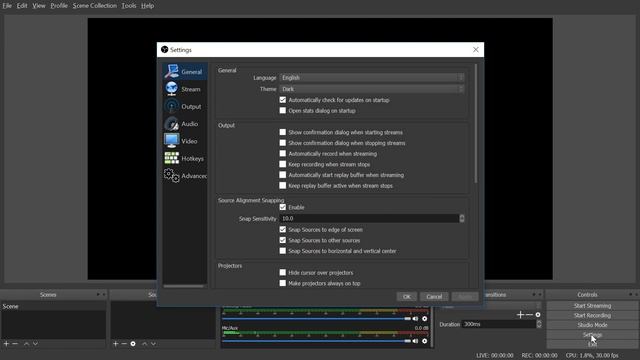Switch to the Stream settings category
Screen dimensions: 640x360
tap(185, 89)
